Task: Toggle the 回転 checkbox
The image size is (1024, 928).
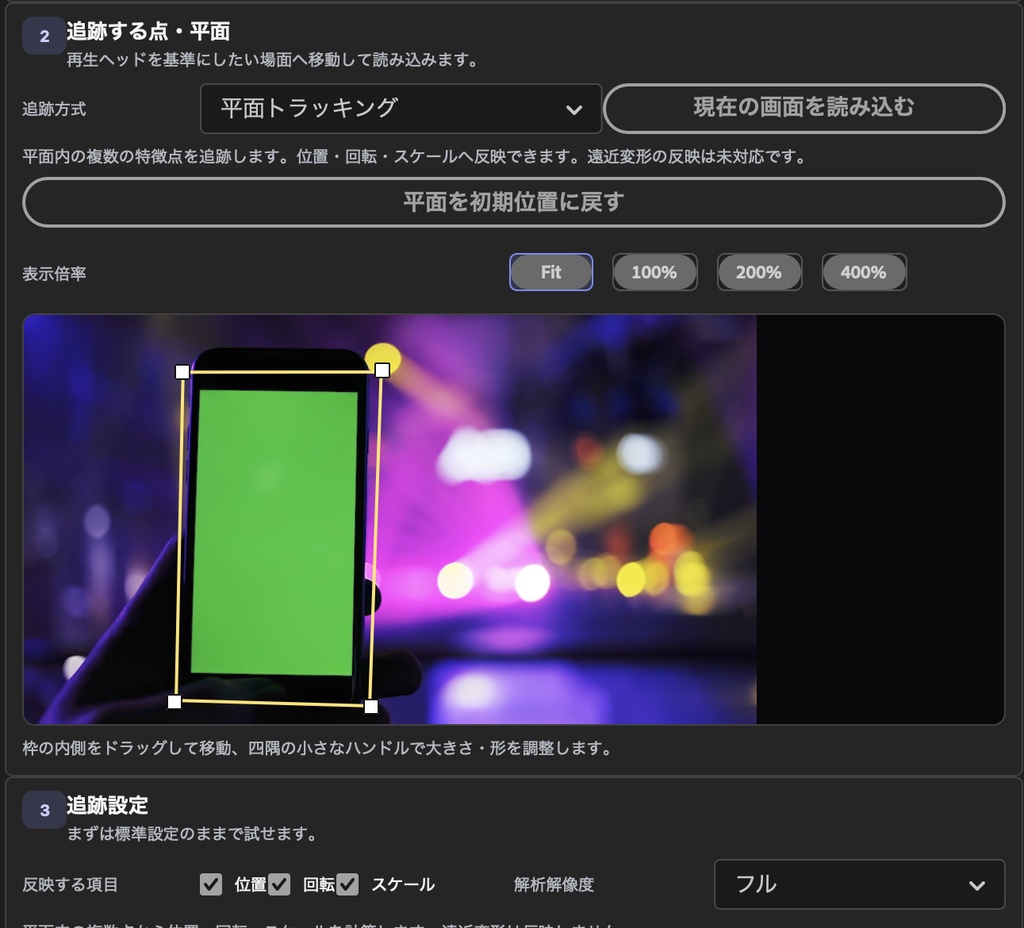Action: pos(279,885)
